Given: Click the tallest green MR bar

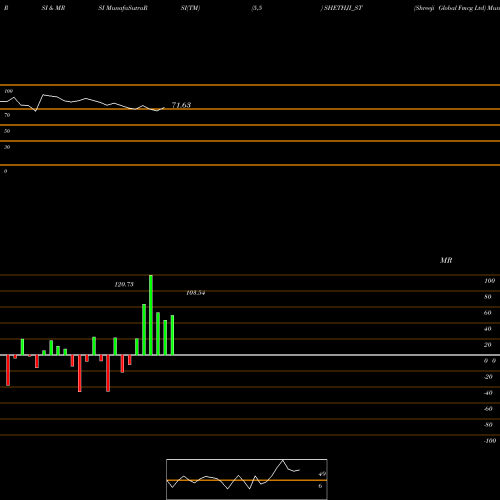Looking at the screenshot, I should [x=151, y=315].
